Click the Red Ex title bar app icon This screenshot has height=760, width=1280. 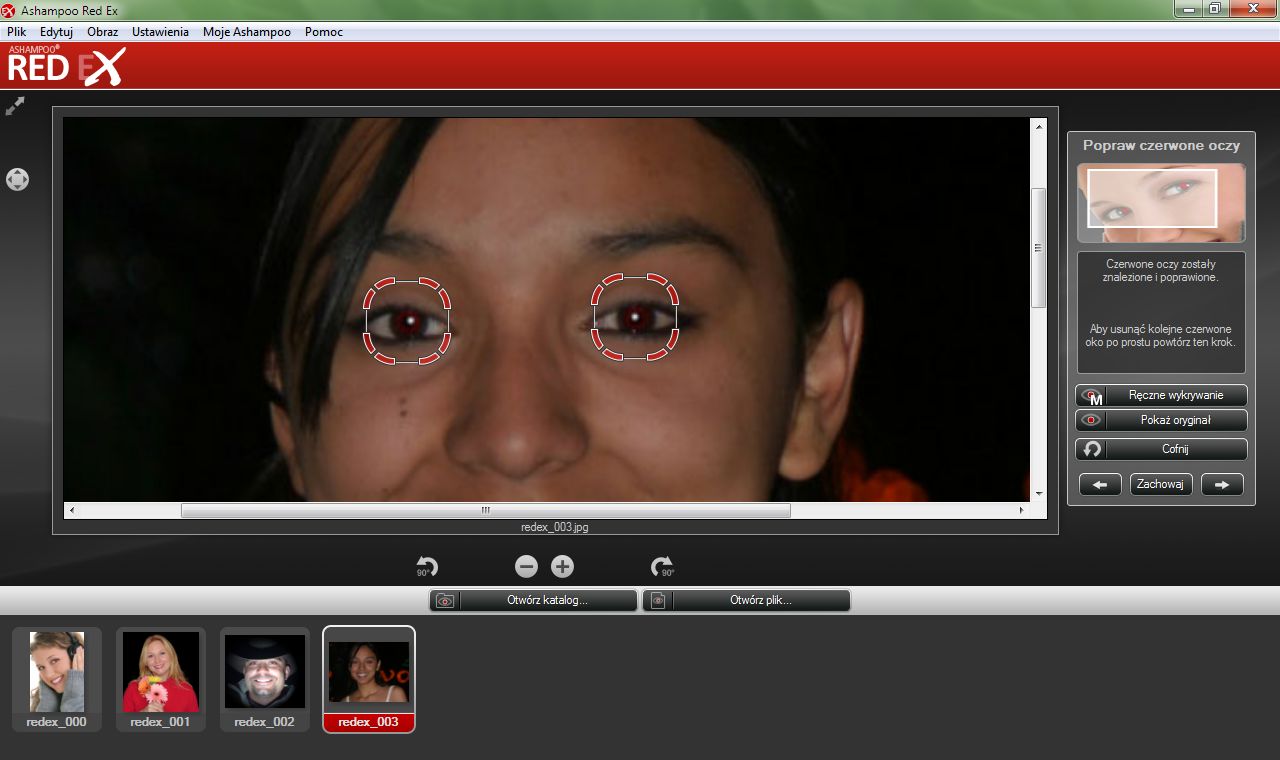click(9, 10)
